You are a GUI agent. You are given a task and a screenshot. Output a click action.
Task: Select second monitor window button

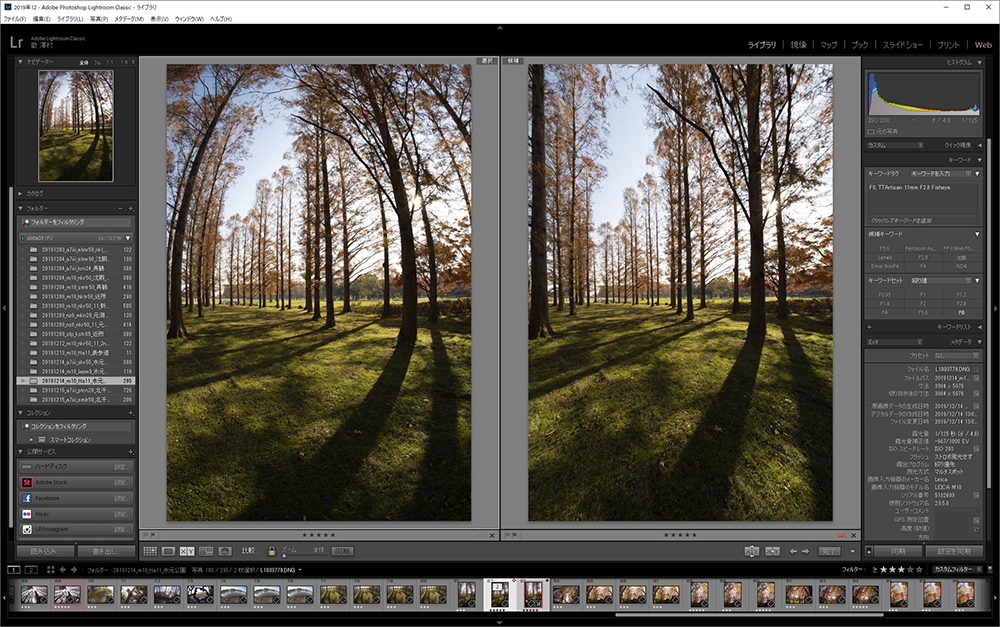(x=32, y=570)
